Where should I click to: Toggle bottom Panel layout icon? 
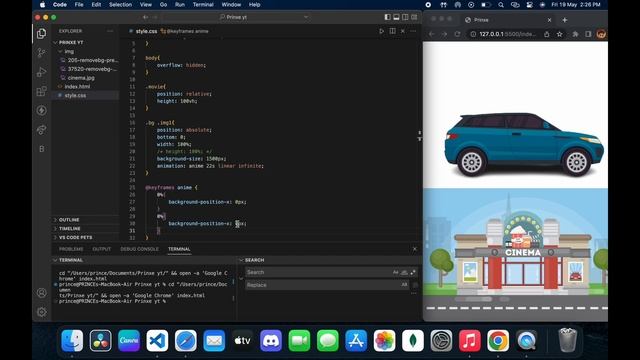396,17
